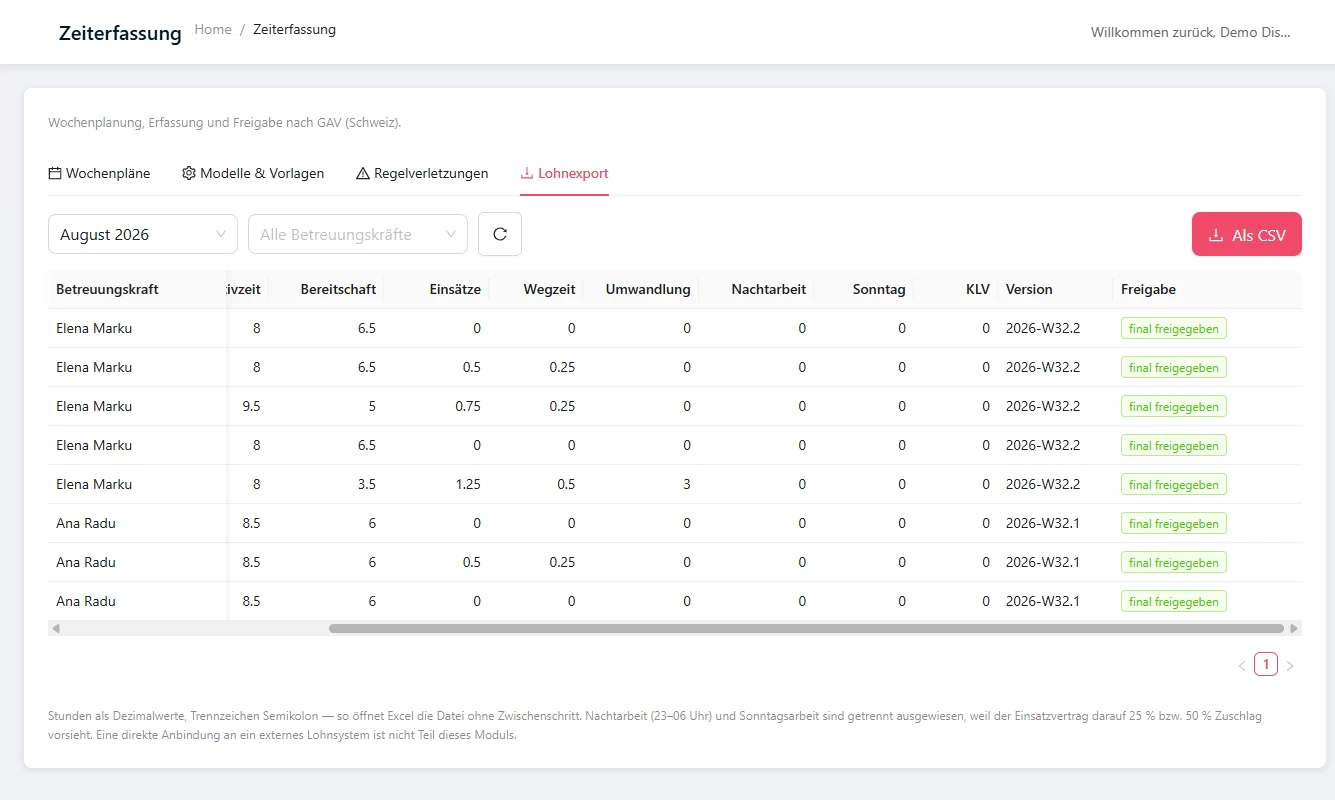Click the warning triangle icon of Regelverletzungen
This screenshot has width=1335, height=800.
tap(363, 173)
